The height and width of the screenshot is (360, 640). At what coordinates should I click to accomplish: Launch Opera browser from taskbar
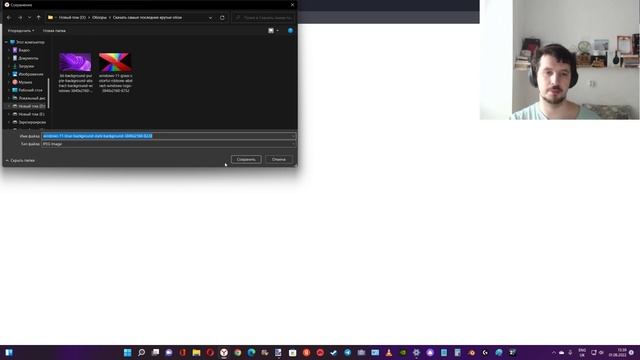[210, 353]
